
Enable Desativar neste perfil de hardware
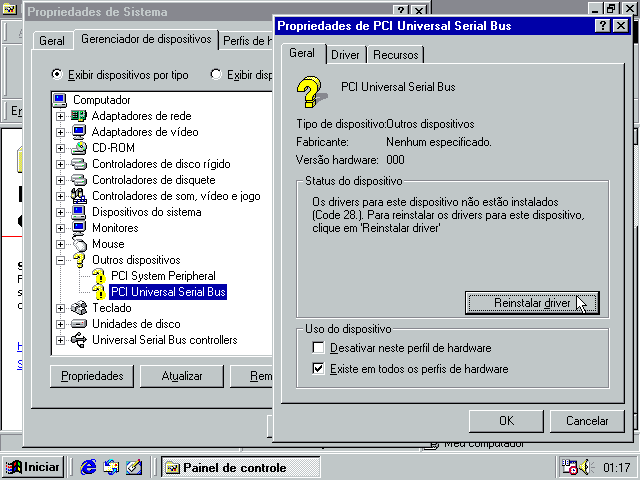(319, 348)
